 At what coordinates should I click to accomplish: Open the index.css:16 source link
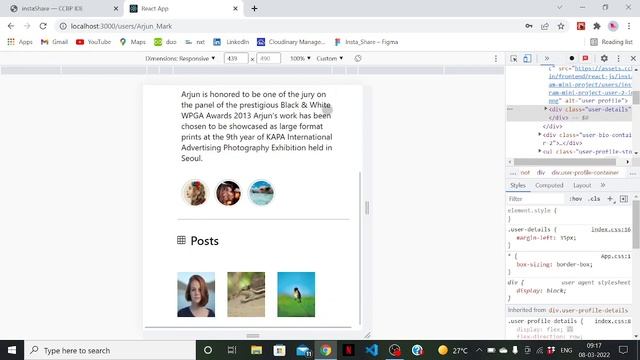click(611, 229)
